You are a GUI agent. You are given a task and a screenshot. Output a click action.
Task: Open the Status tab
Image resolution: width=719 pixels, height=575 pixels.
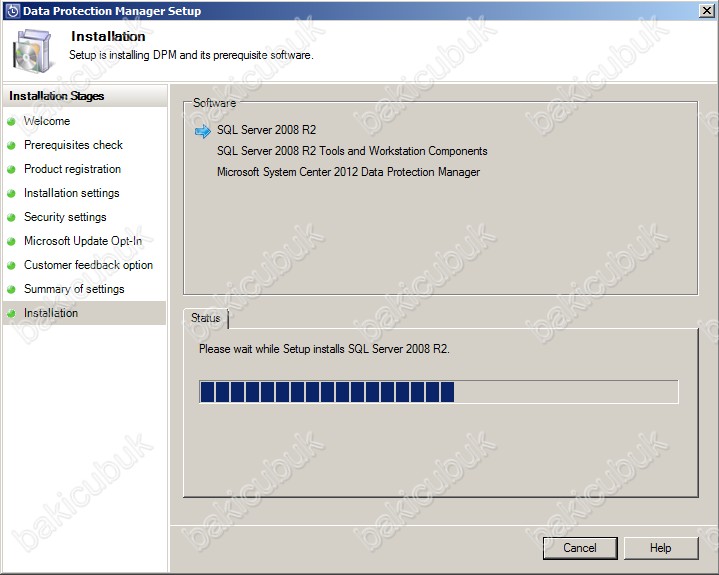click(x=205, y=318)
